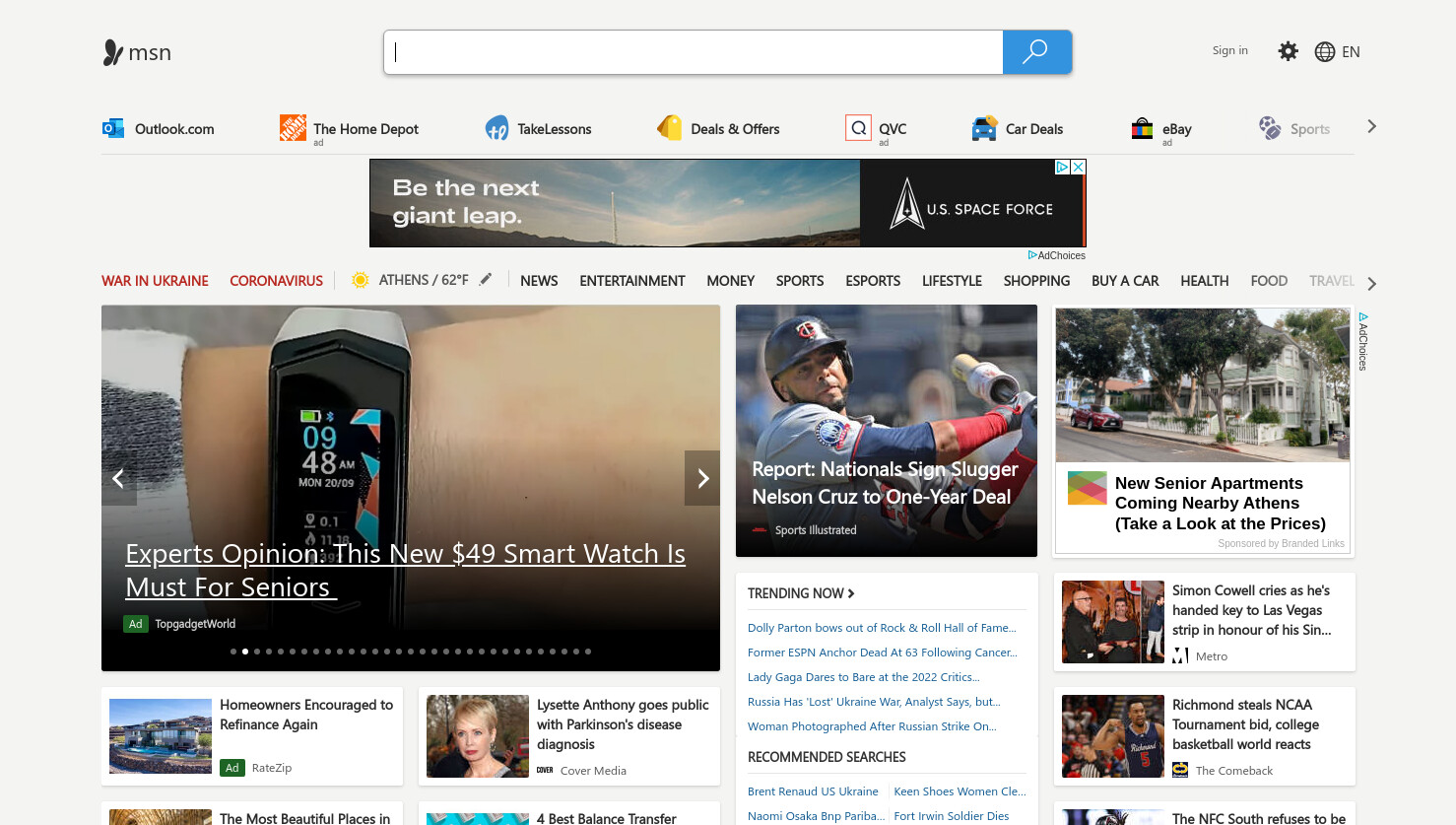Click the Deals & Offers tag icon
Image resolution: width=1456 pixels, height=825 pixels.
pyautogui.click(x=670, y=128)
